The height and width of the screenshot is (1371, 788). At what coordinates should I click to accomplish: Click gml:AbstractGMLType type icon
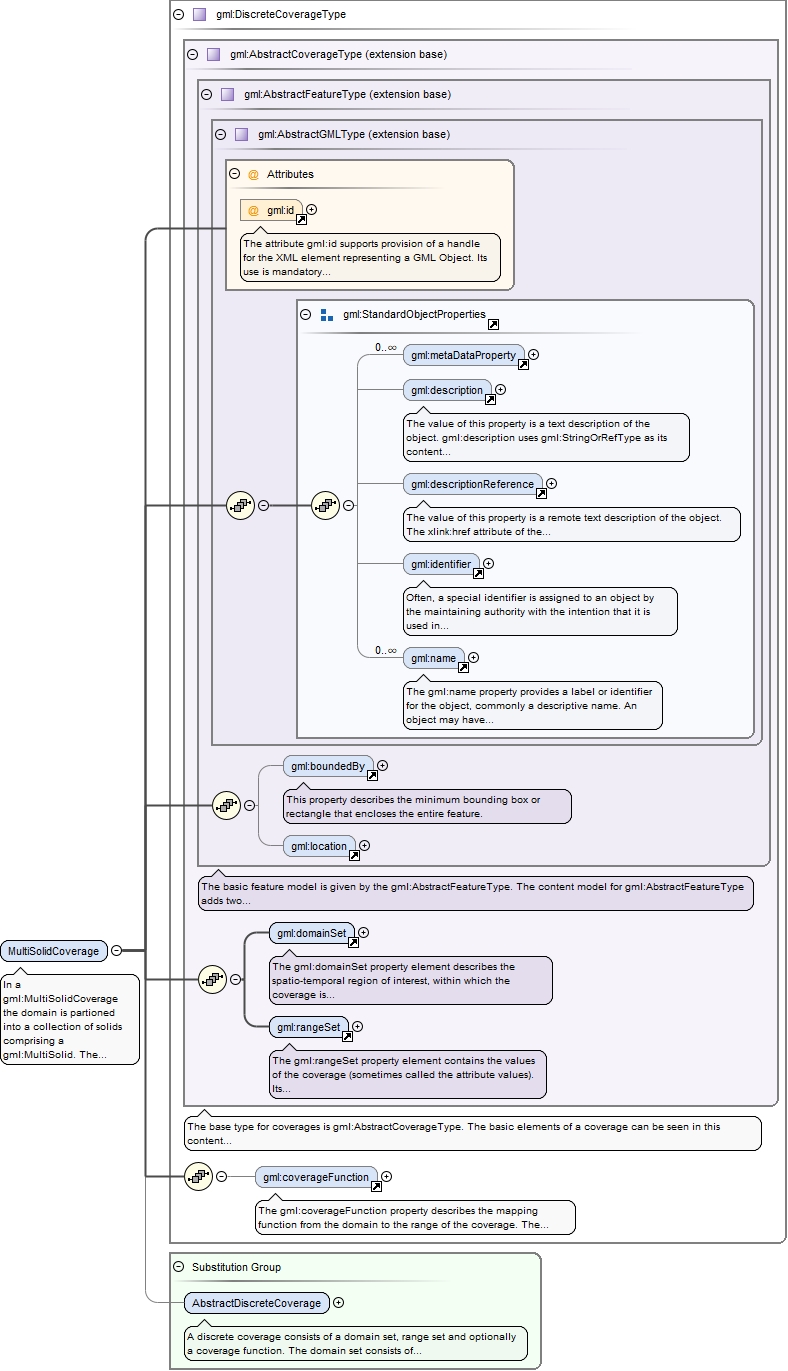tap(241, 134)
